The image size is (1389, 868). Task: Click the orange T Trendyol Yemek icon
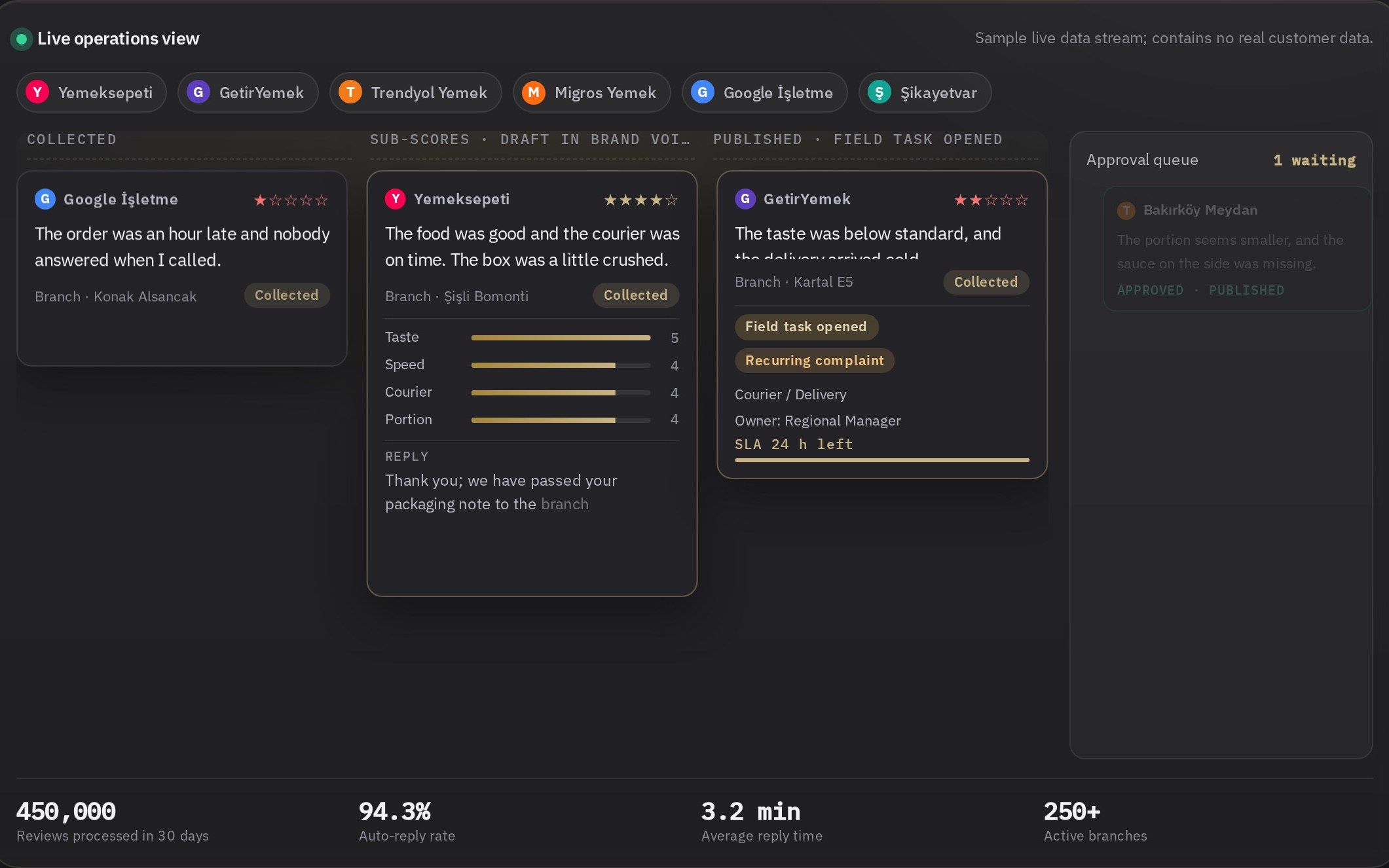tap(350, 92)
